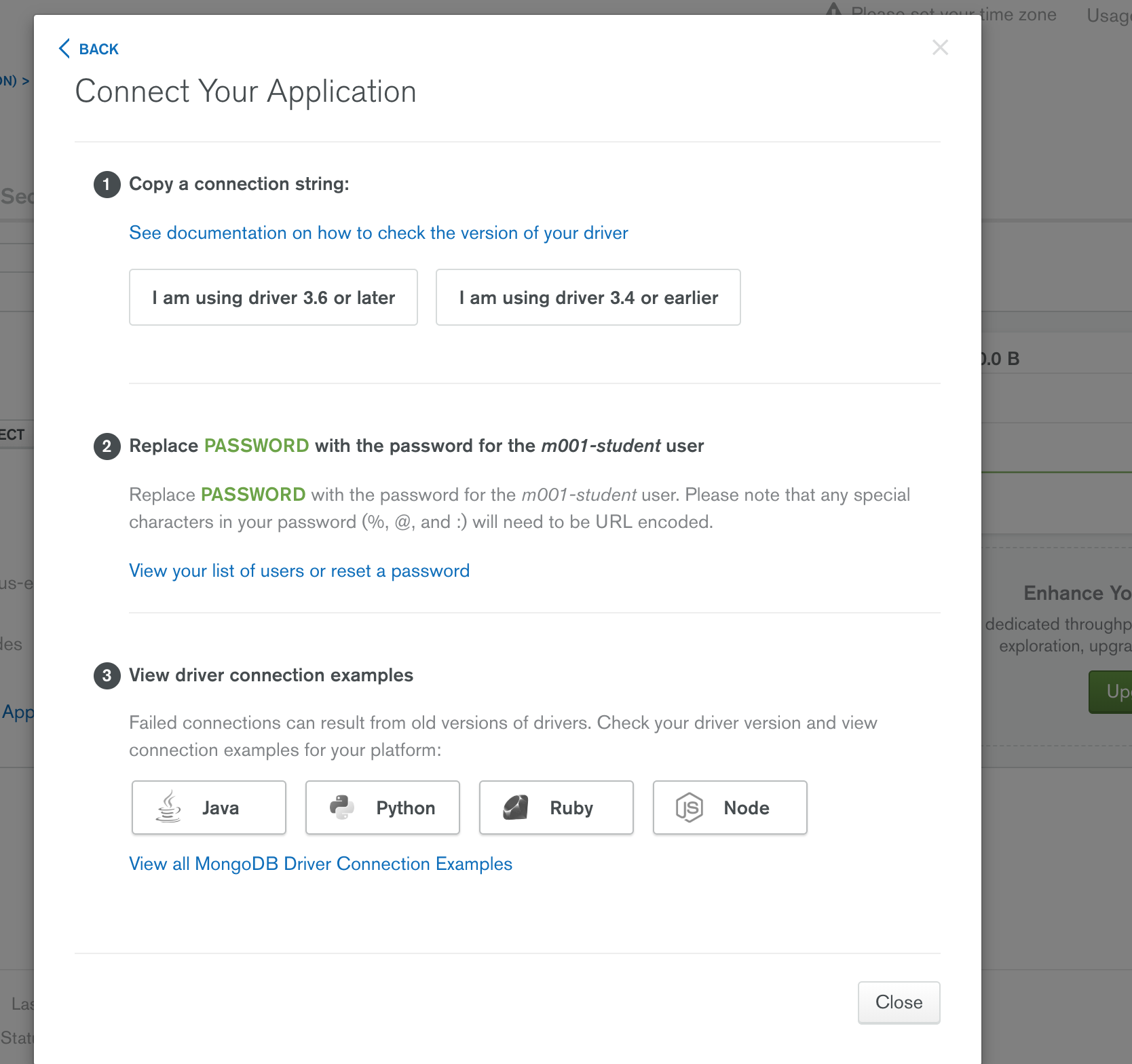Click the Node.js hexagon icon
1132x1064 pixels.
coord(689,807)
